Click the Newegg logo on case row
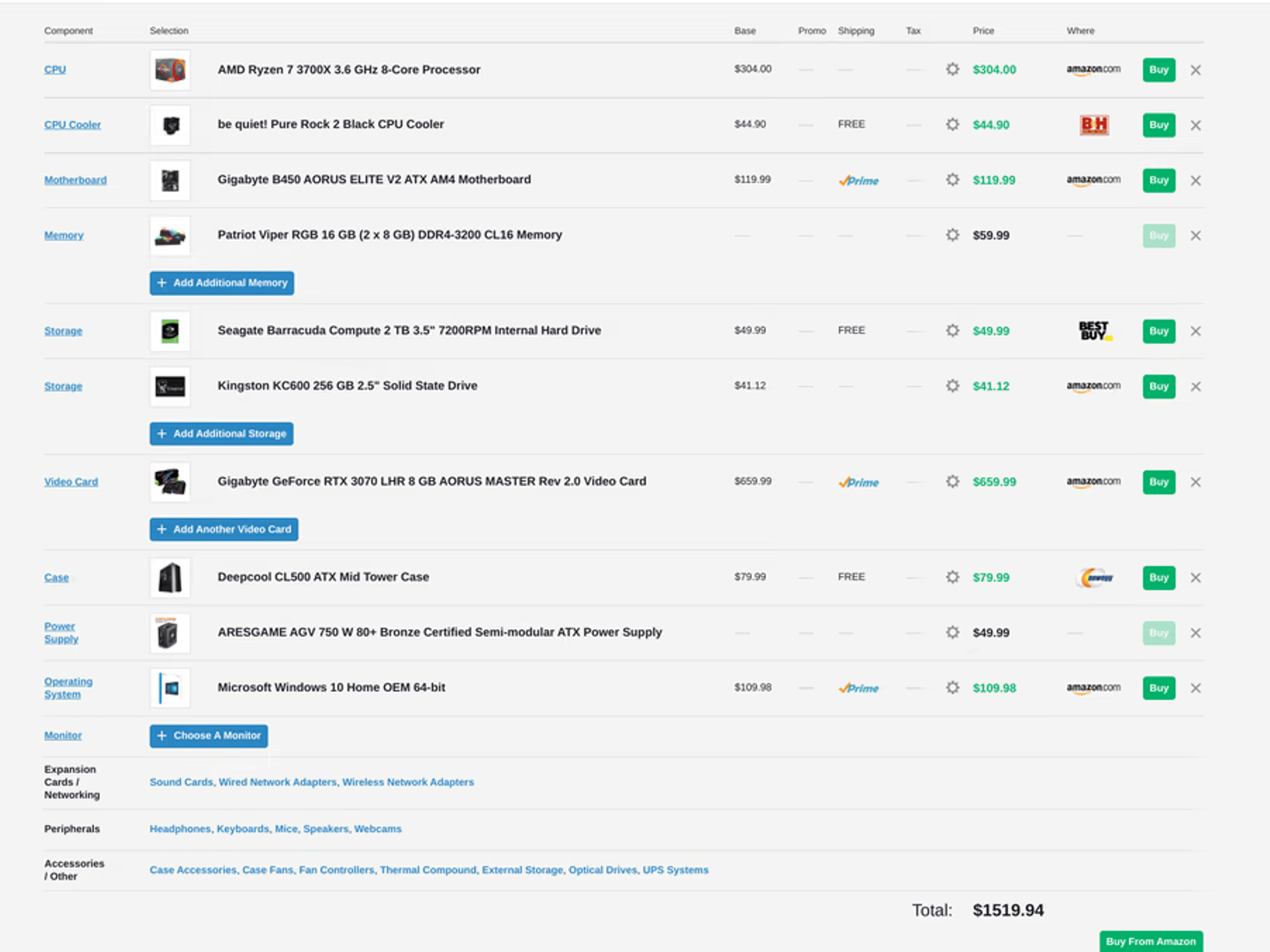The height and width of the screenshot is (952, 1270). [1095, 578]
